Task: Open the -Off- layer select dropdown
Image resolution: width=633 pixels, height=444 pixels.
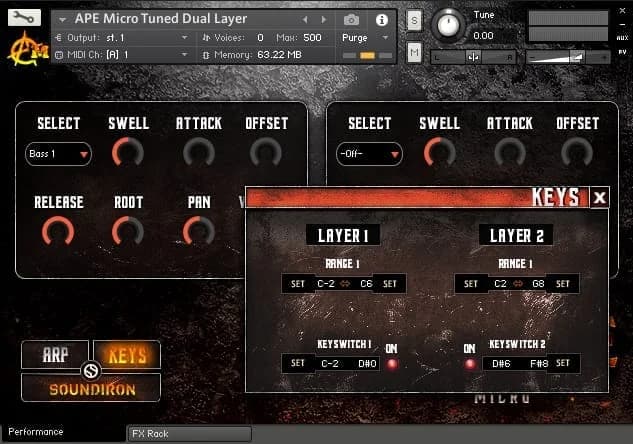Action: [x=369, y=154]
